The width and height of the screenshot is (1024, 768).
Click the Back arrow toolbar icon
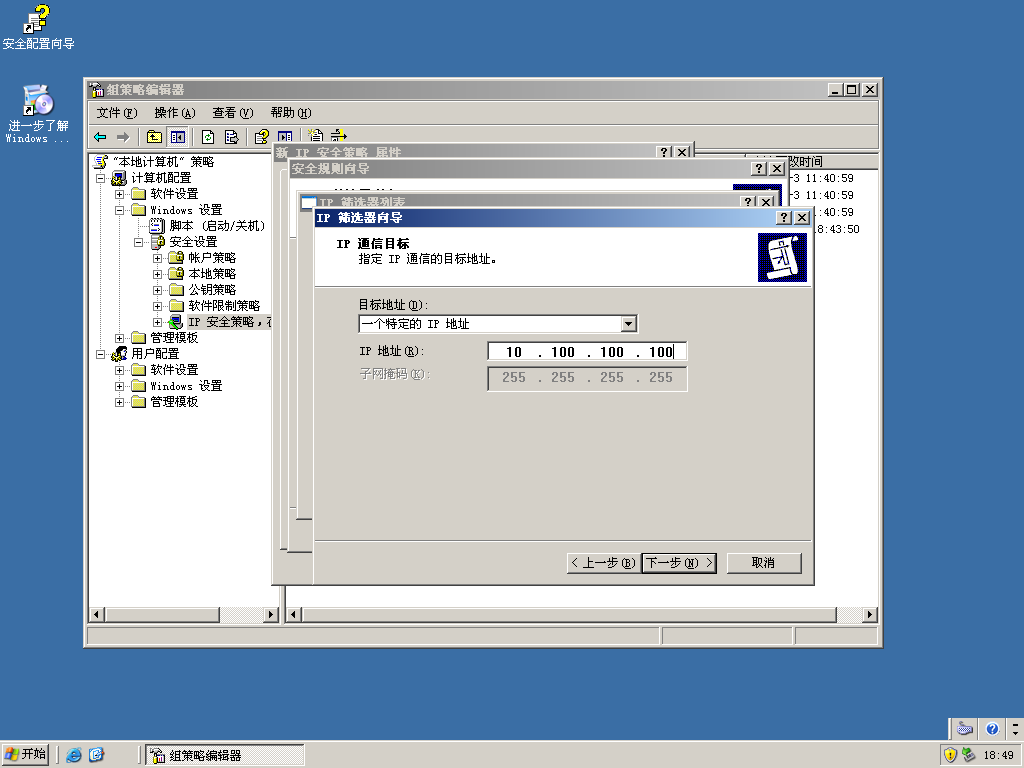100,136
